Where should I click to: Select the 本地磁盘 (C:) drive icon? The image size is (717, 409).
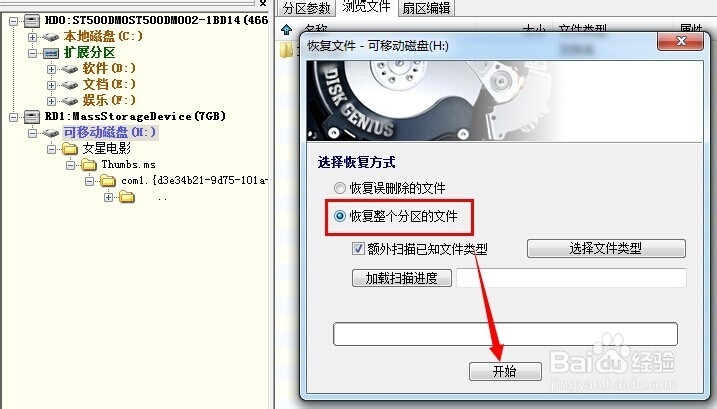(x=51, y=37)
